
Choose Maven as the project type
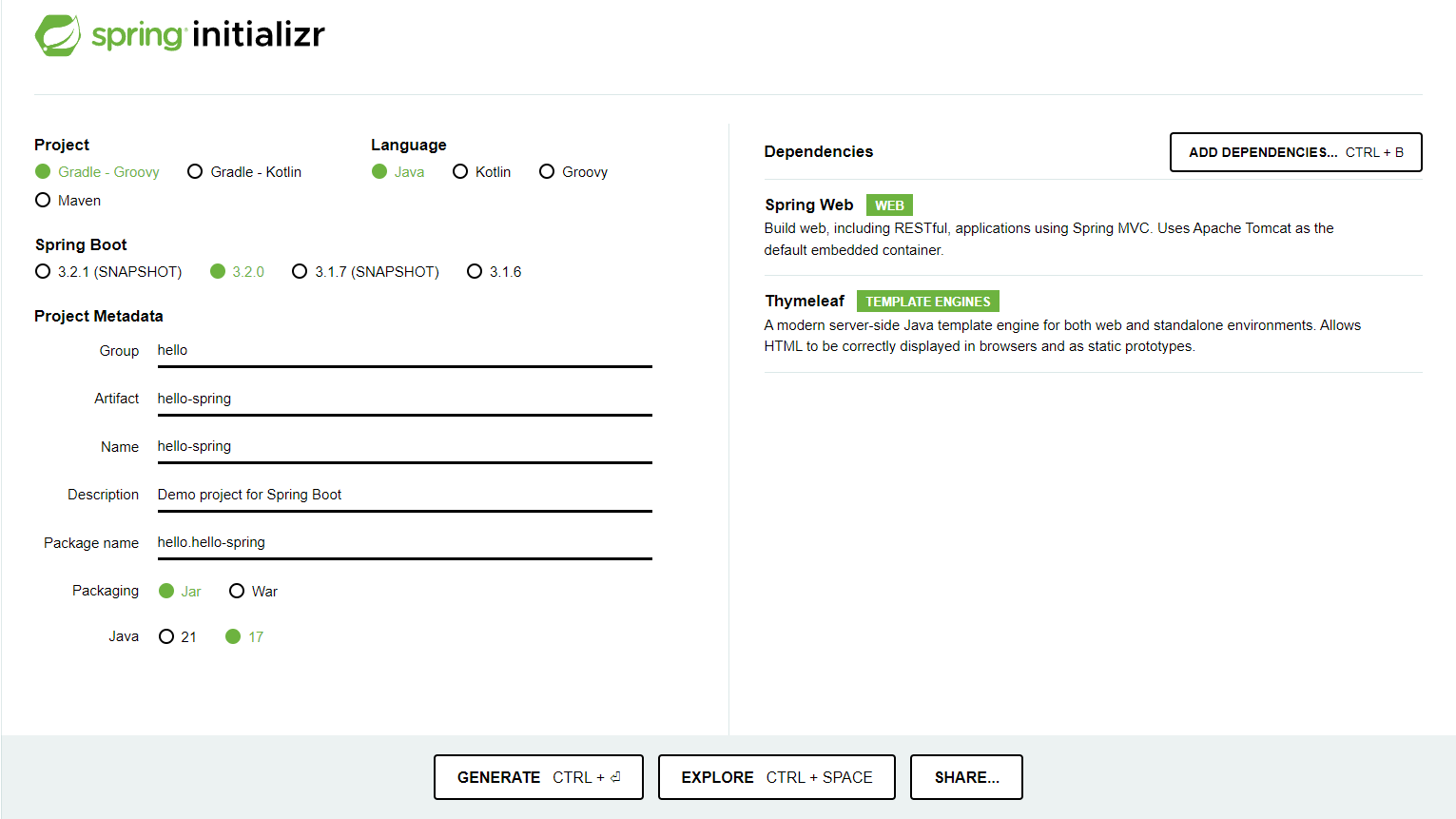(x=68, y=201)
